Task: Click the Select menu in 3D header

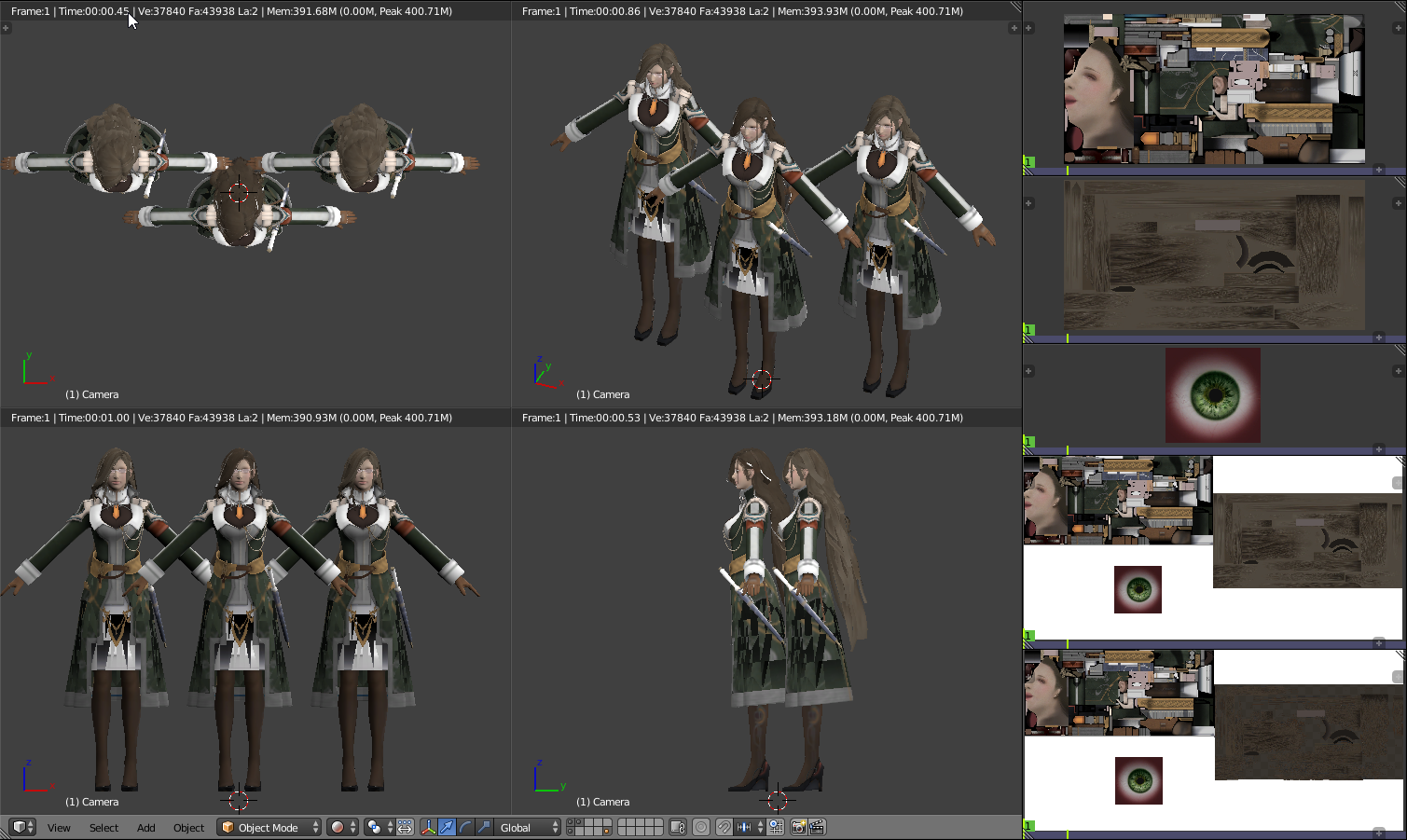Action: coord(103,828)
